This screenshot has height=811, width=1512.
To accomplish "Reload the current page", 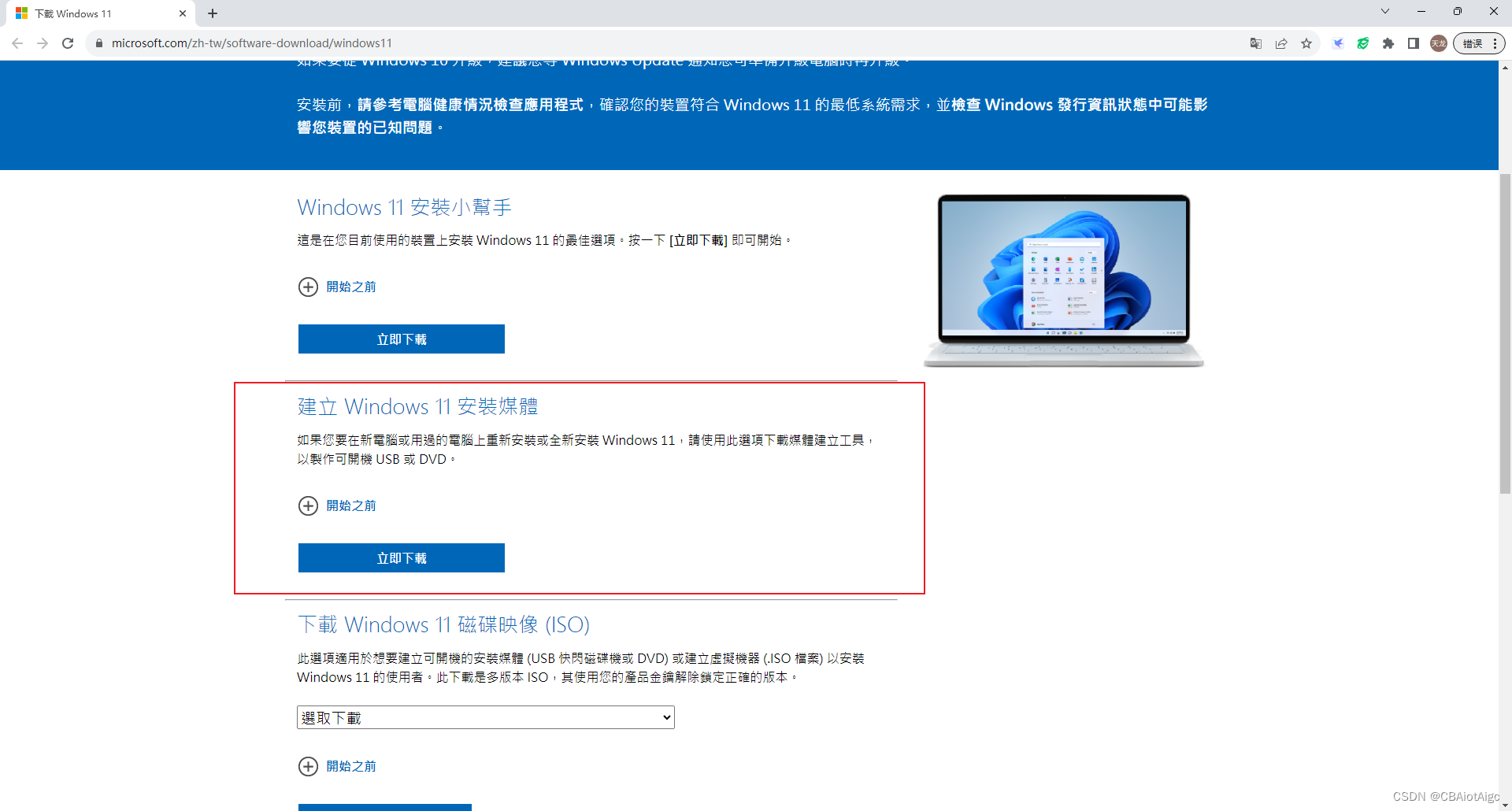I will (68, 43).
